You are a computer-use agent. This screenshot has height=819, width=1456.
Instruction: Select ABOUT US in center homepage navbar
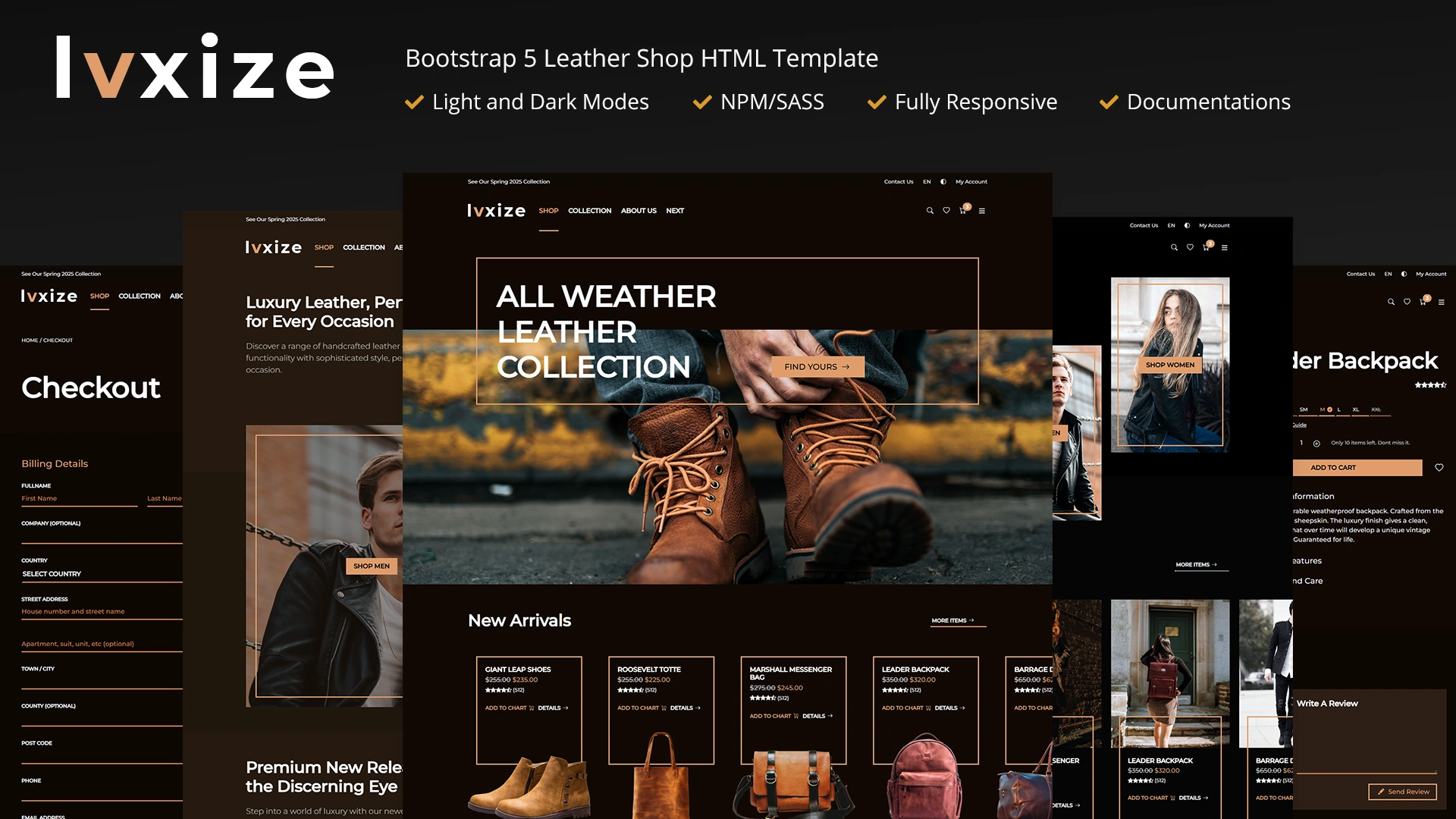639,211
